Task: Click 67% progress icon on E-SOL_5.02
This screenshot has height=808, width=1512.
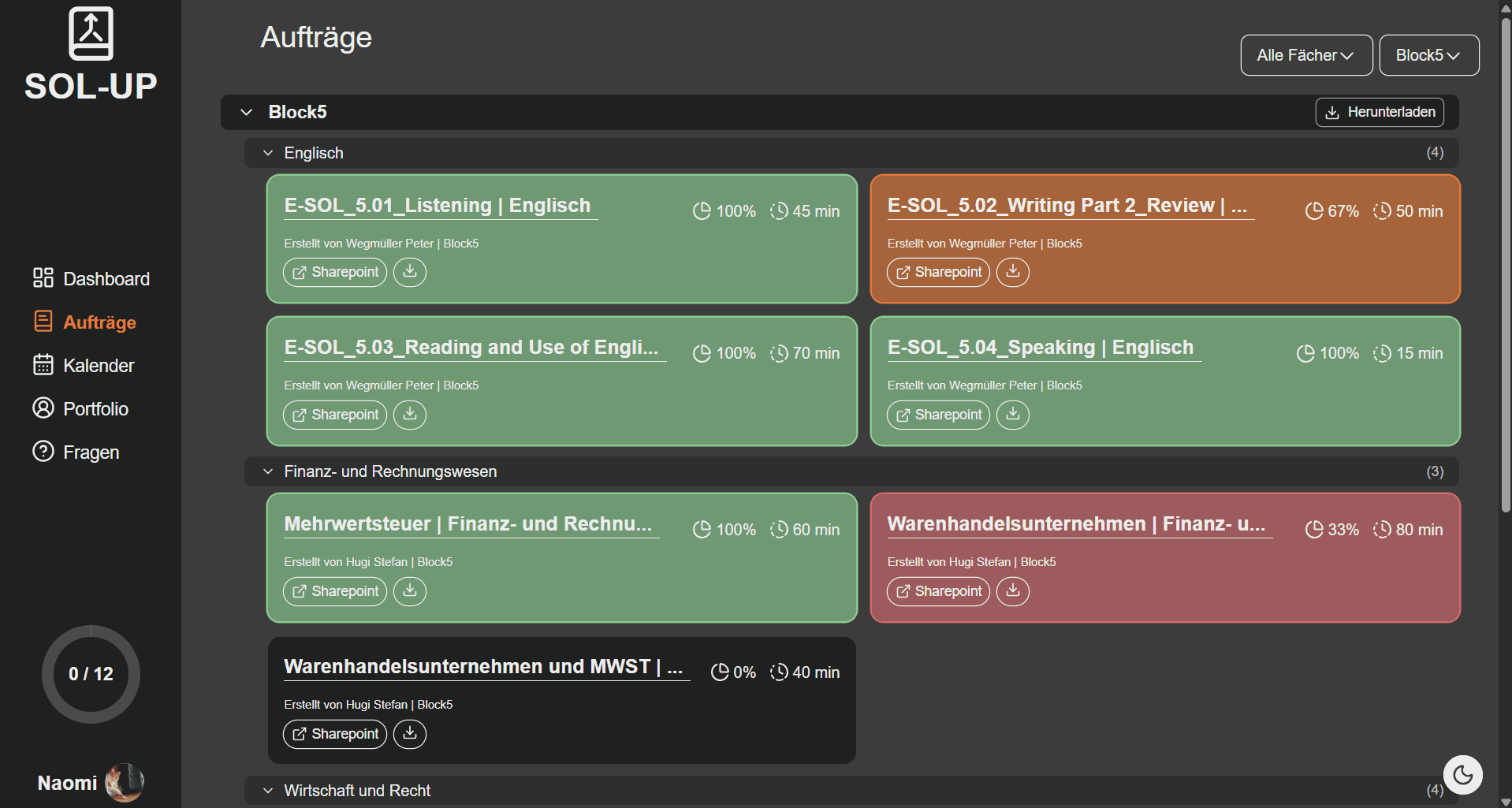Action: pyautogui.click(x=1314, y=211)
